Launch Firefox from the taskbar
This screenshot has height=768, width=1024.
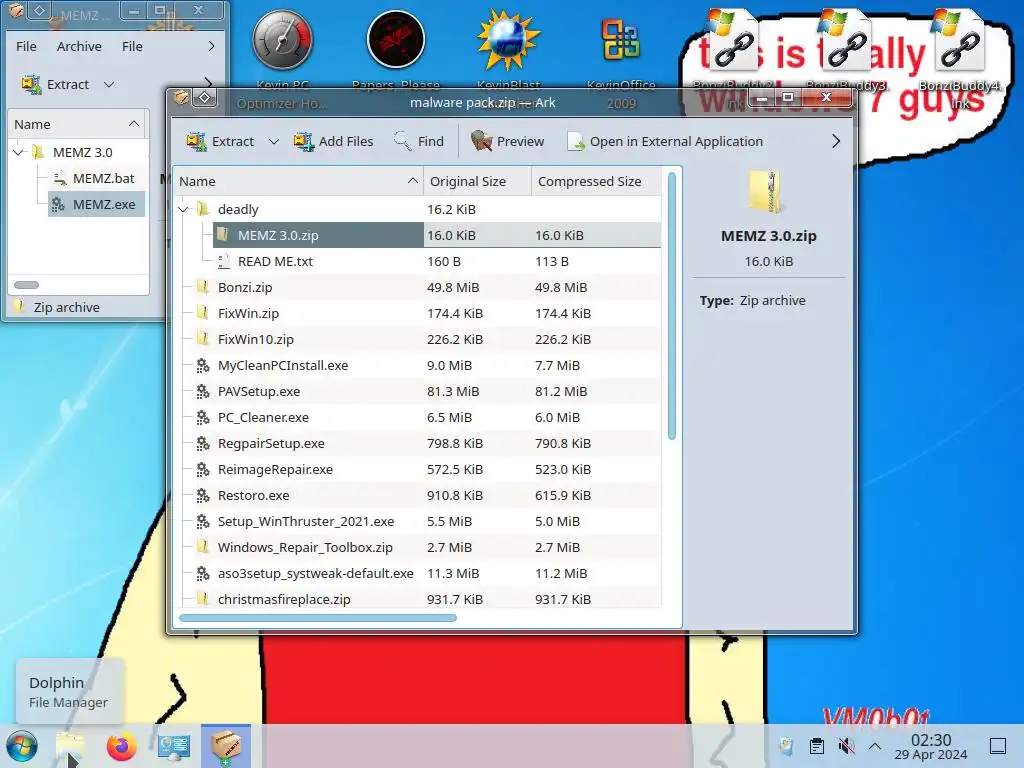(x=122, y=746)
